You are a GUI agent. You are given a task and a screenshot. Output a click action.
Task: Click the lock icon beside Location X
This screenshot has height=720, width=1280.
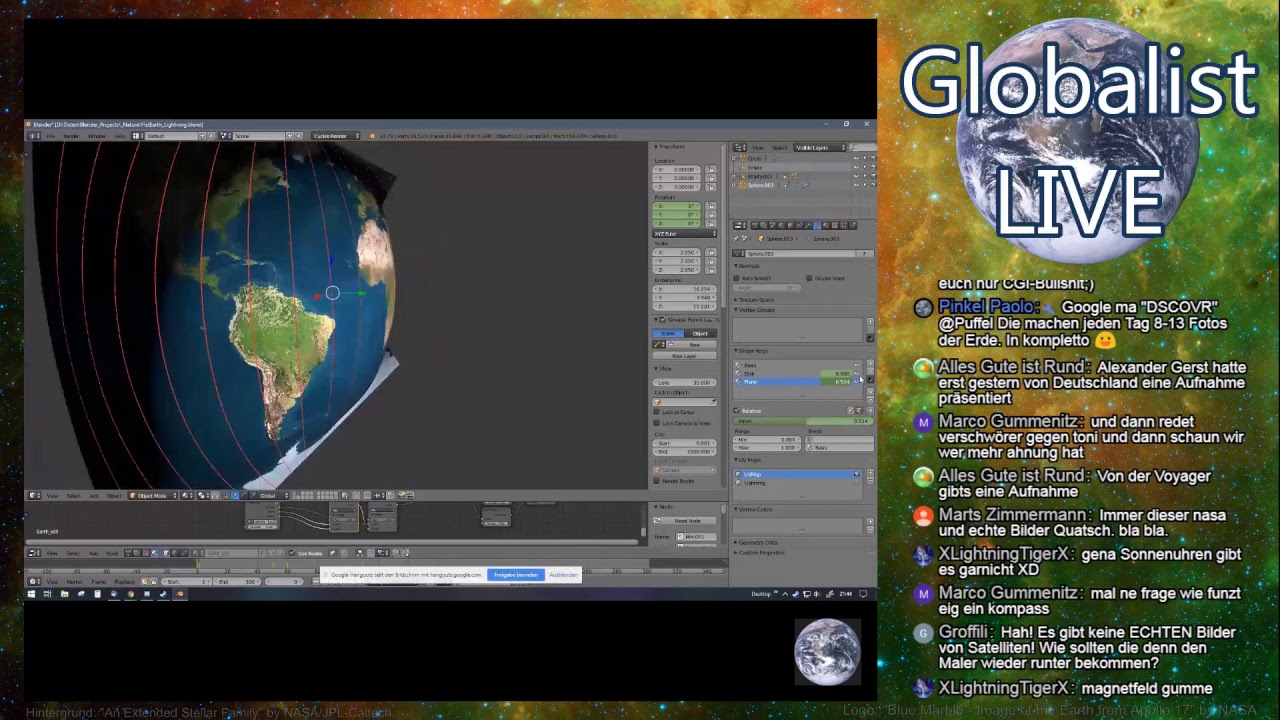pyautogui.click(x=711, y=169)
